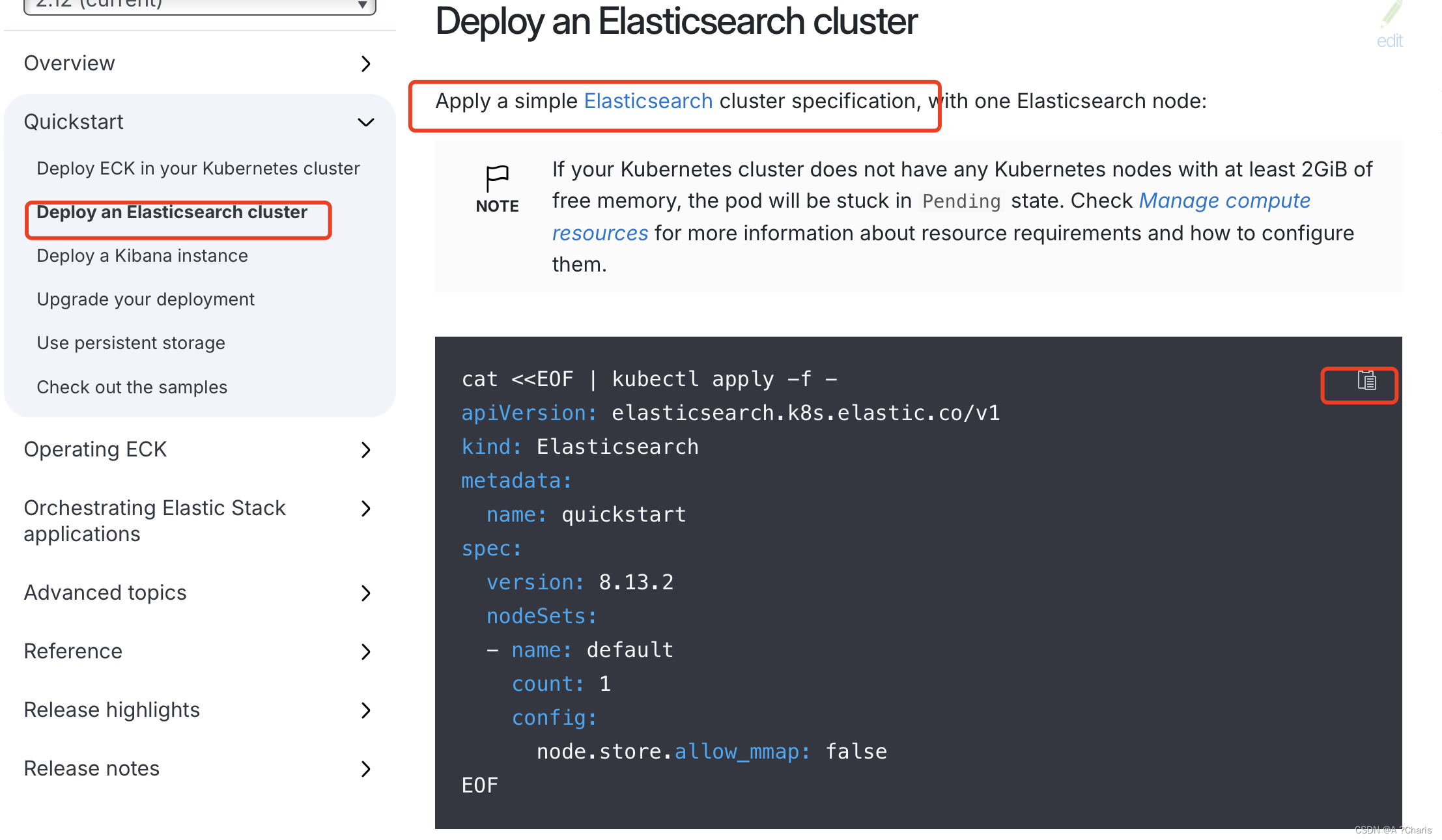Click the Operating ECK menu label

[95, 449]
